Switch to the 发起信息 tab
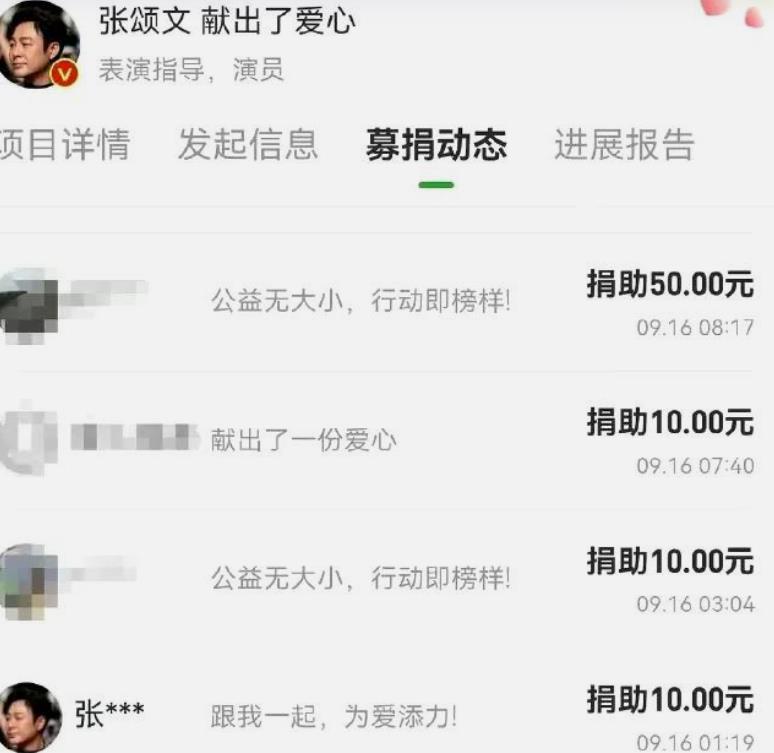The height and width of the screenshot is (753, 774). [x=248, y=144]
